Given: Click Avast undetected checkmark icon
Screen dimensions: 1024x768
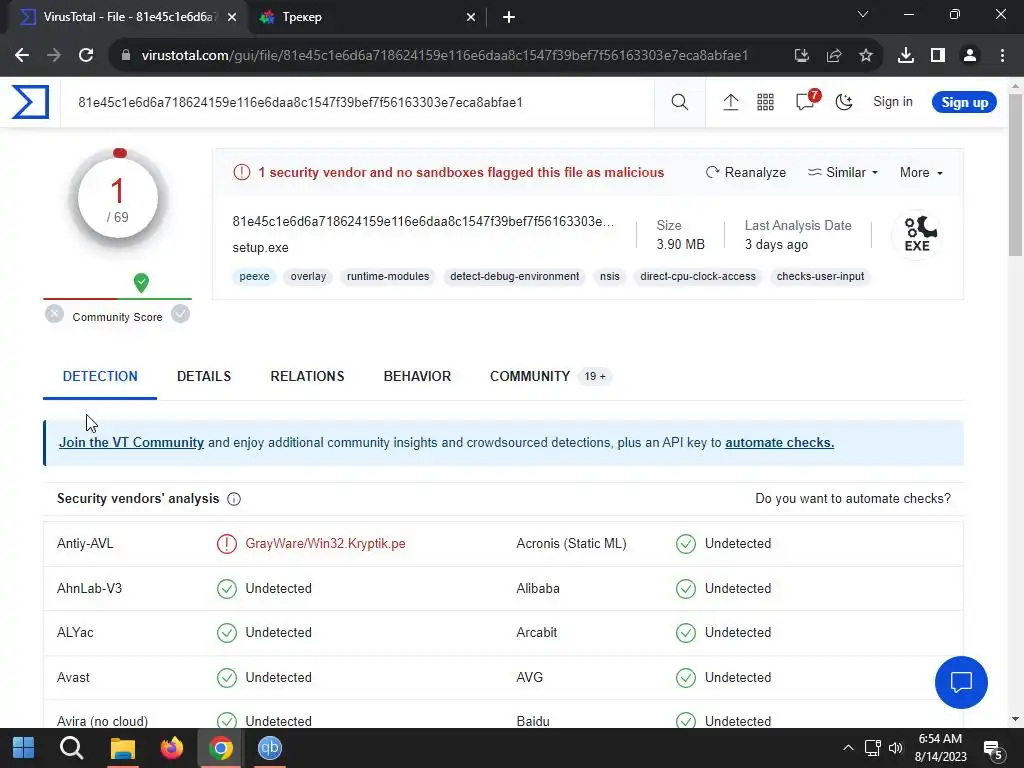Looking at the screenshot, I should [x=227, y=678].
